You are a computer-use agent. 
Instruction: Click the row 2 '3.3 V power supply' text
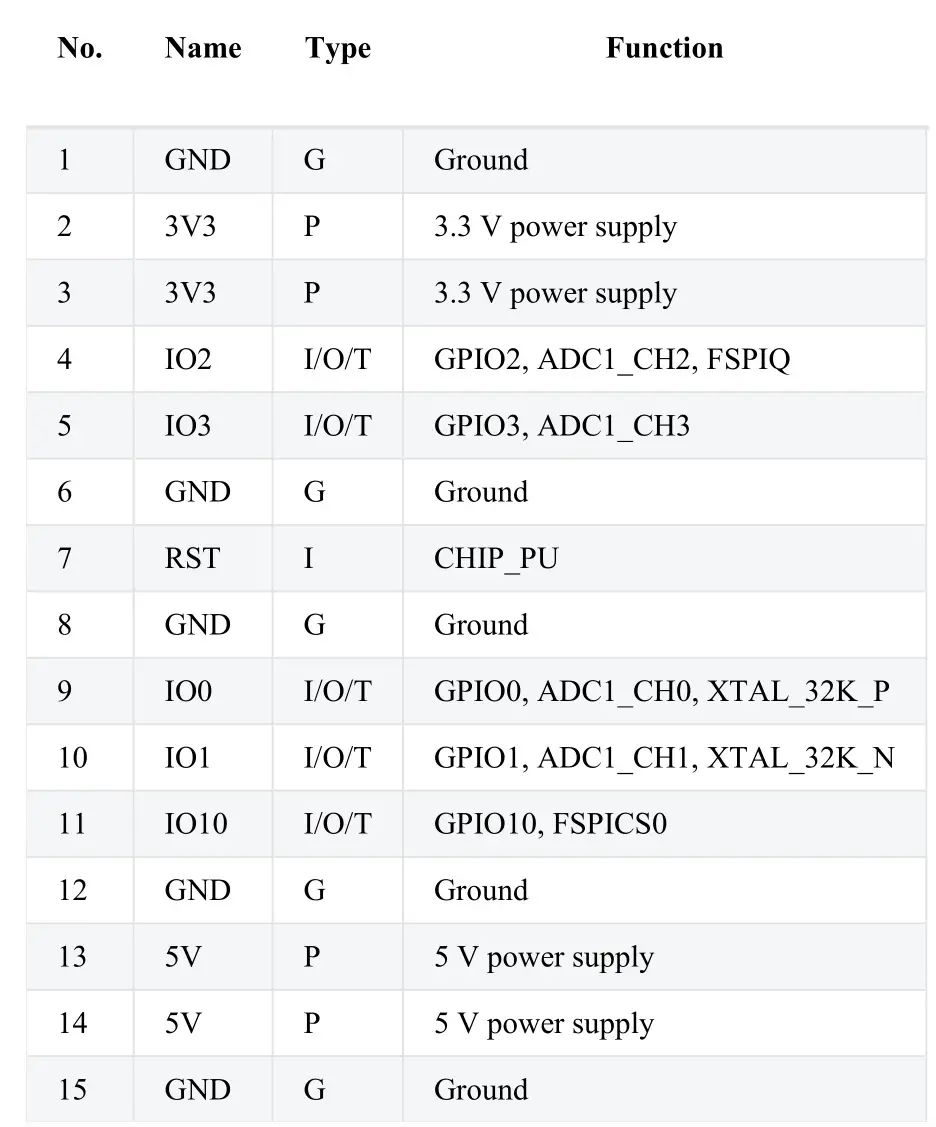(x=555, y=227)
